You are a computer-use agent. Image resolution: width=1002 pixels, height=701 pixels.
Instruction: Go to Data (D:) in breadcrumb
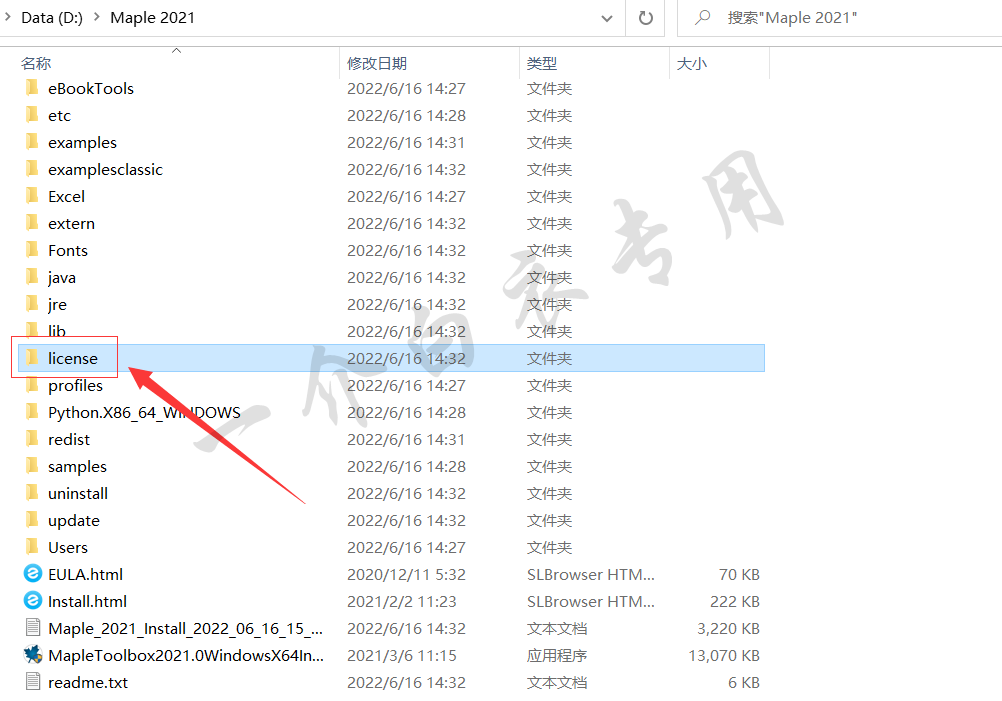click(52, 18)
